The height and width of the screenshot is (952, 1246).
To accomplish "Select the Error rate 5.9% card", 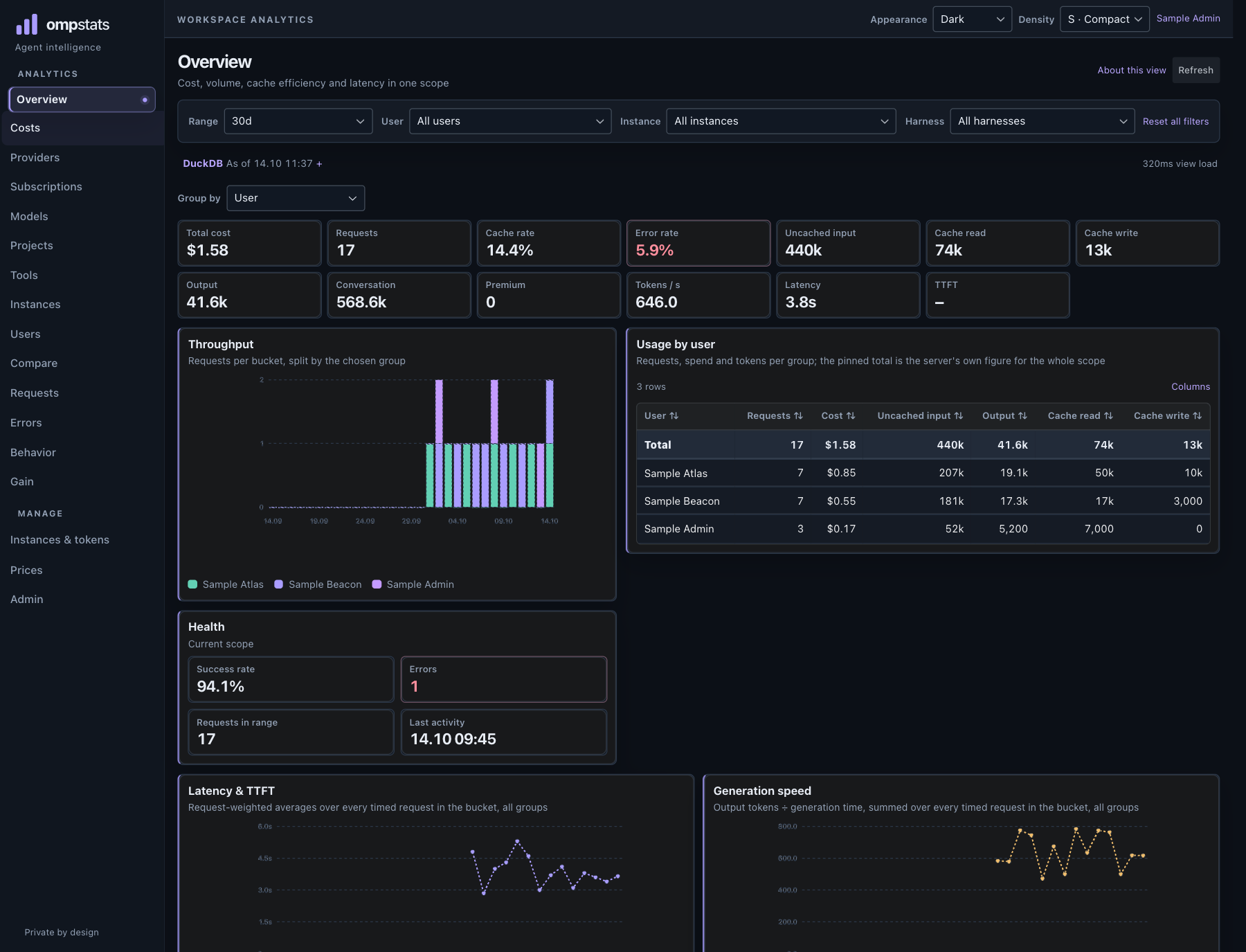I will pos(698,243).
